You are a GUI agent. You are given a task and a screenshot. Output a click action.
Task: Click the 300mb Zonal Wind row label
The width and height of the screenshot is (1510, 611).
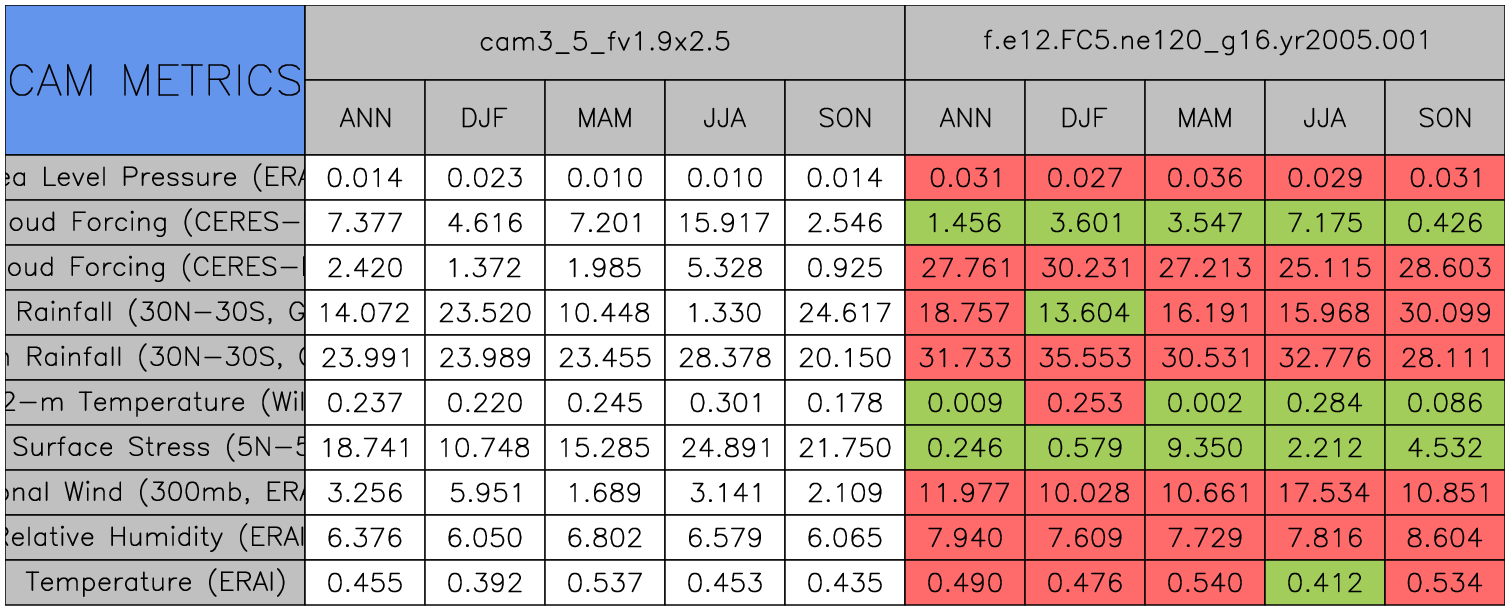point(154,492)
